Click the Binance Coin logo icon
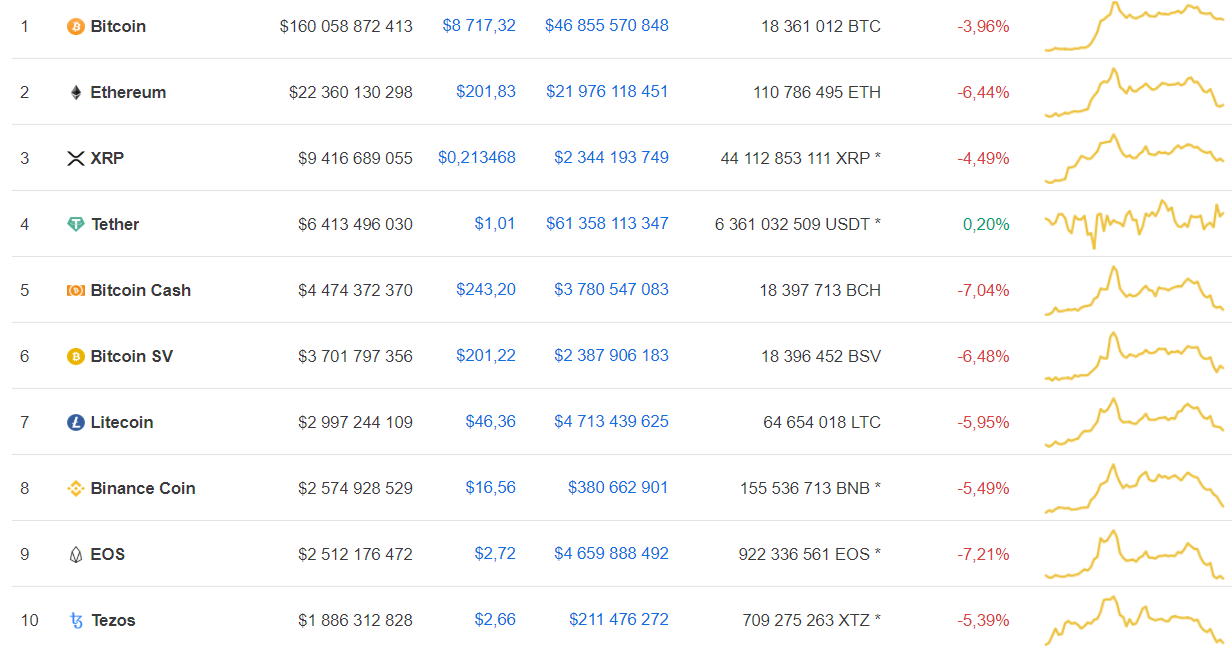 (x=75, y=489)
